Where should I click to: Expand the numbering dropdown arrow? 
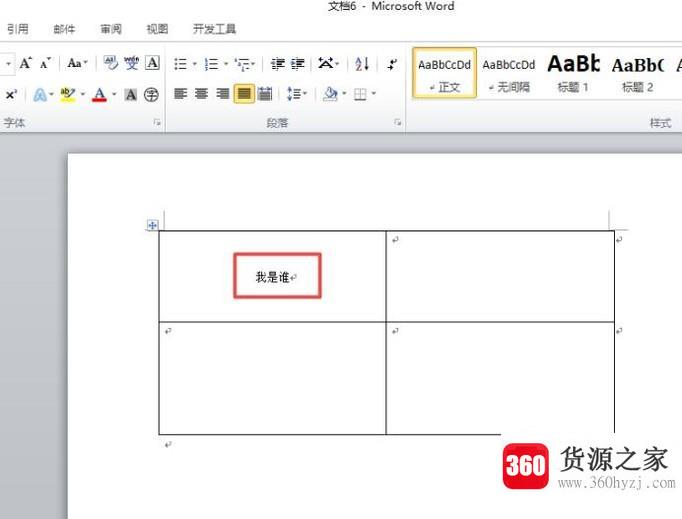click(226, 64)
